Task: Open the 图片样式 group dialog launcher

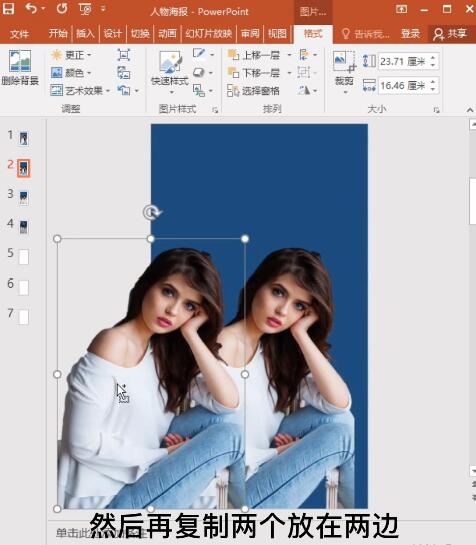Action: pyautogui.click(x=215, y=110)
